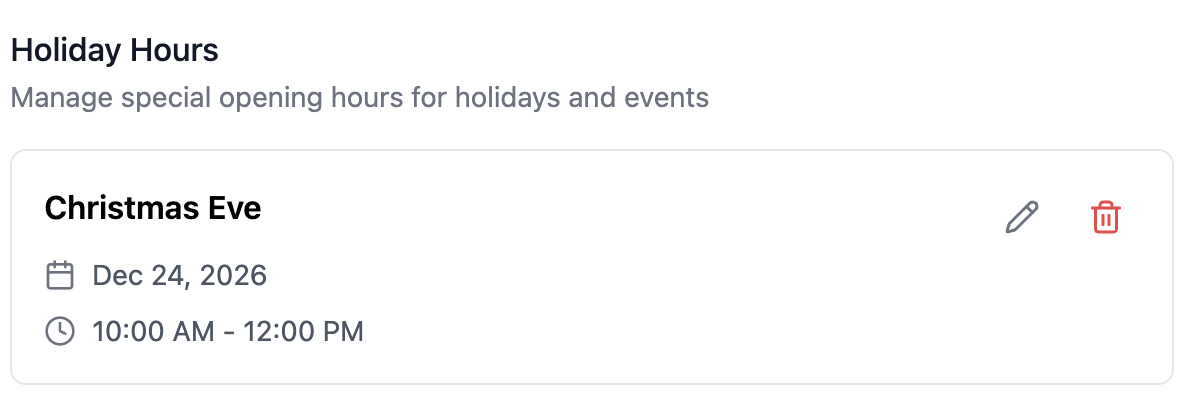Image resolution: width=1196 pixels, height=410 pixels.
Task: Delete the Christmas Eve entry
Action: point(1105,217)
